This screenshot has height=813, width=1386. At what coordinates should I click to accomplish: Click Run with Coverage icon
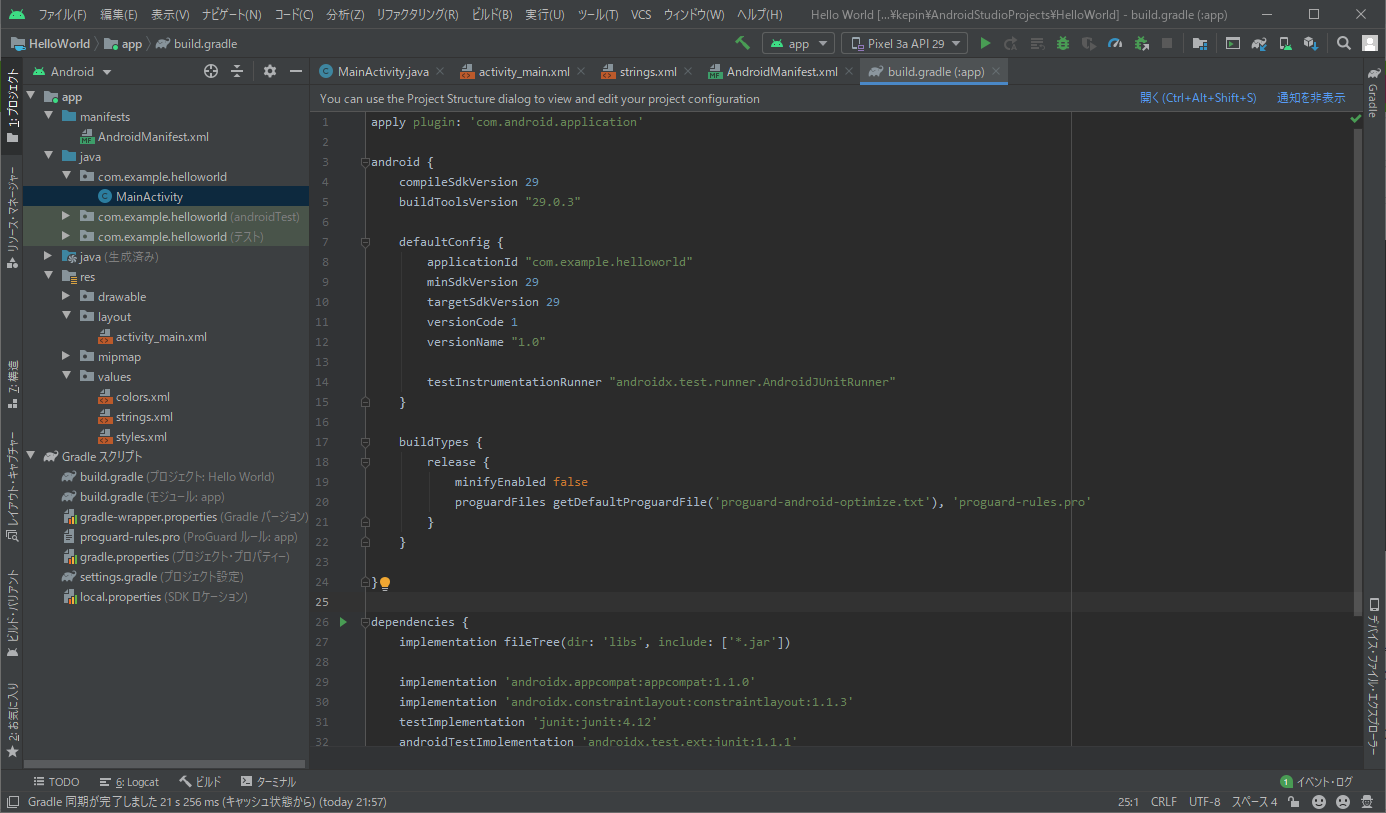(1089, 43)
